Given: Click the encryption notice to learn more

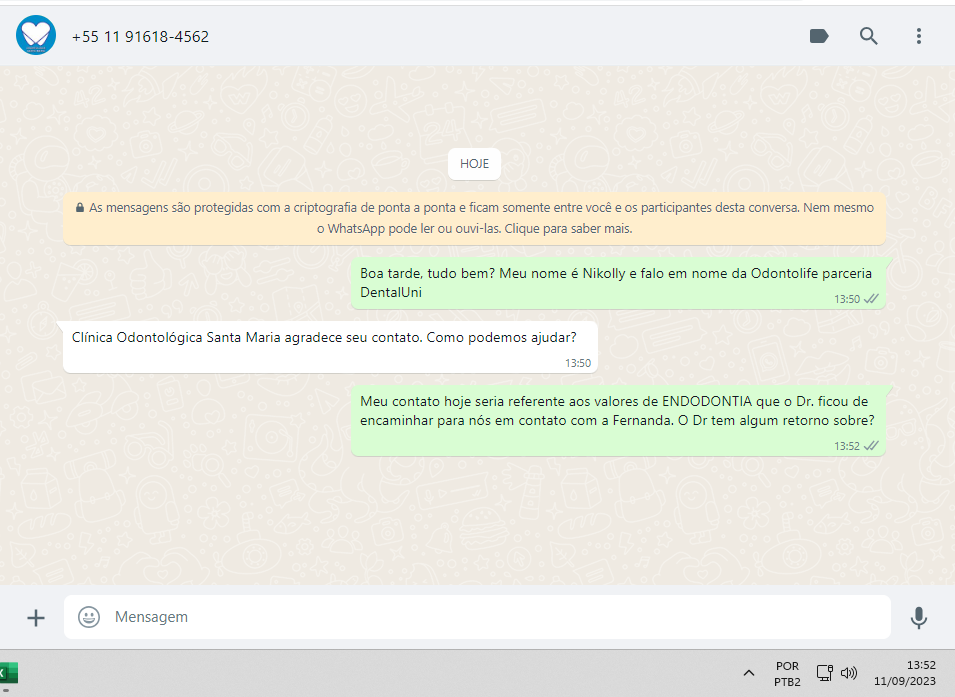Looking at the screenshot, I should coord(474,218).
